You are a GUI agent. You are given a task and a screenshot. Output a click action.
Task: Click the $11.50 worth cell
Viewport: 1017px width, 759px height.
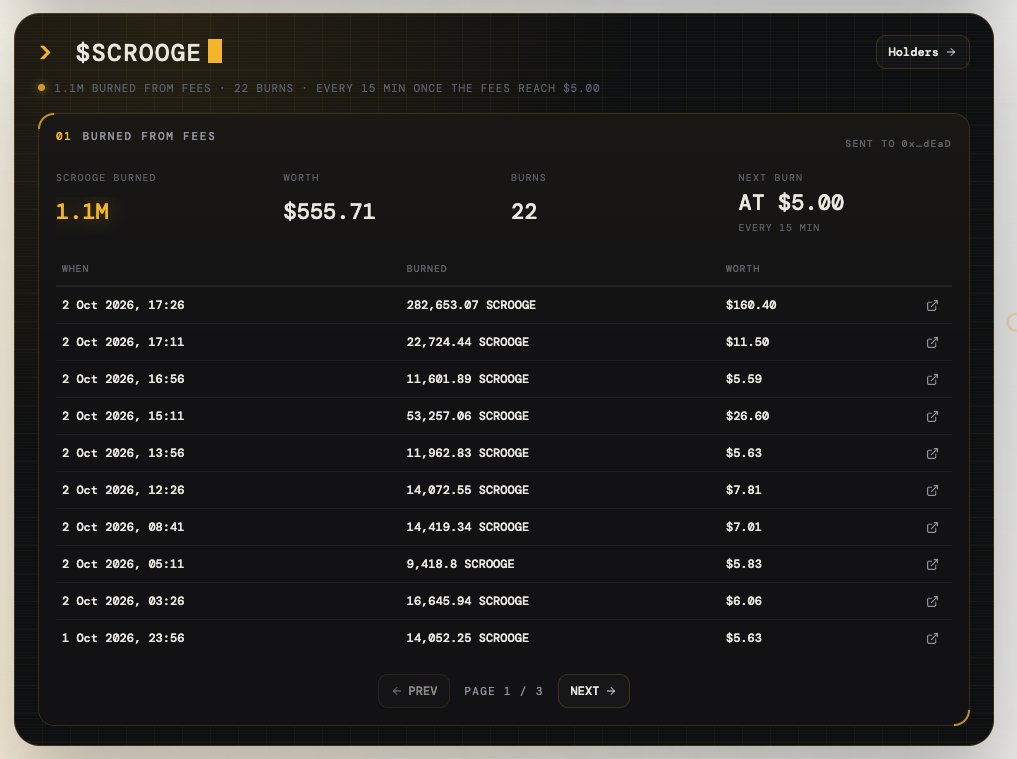[747, 342]
